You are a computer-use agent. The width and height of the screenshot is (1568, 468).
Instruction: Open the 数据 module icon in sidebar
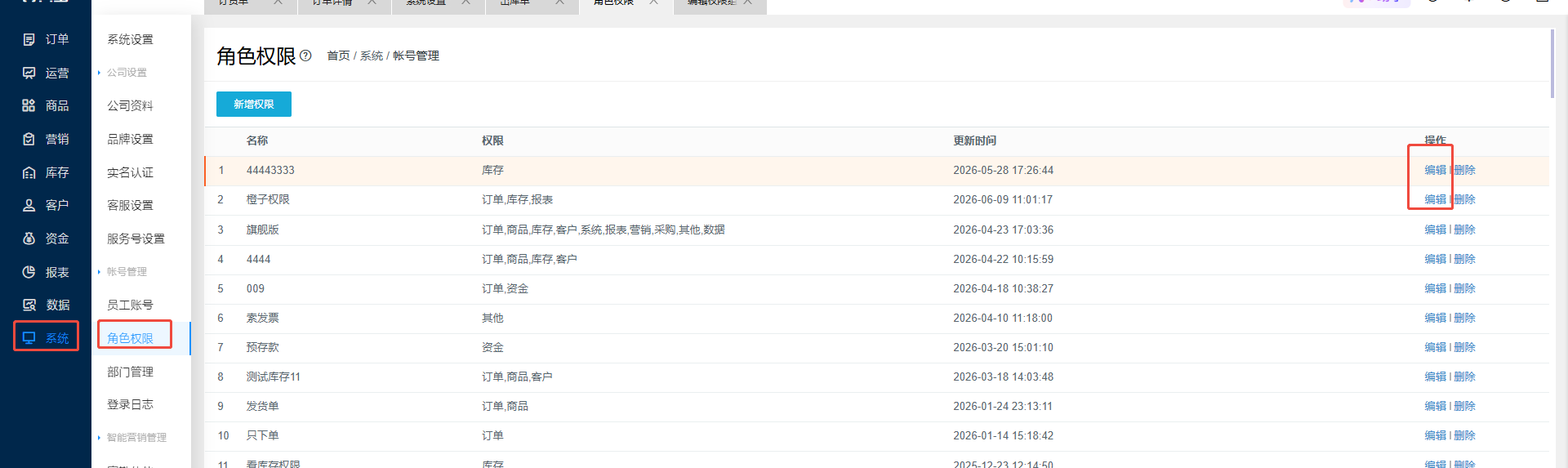coord(29,305)
